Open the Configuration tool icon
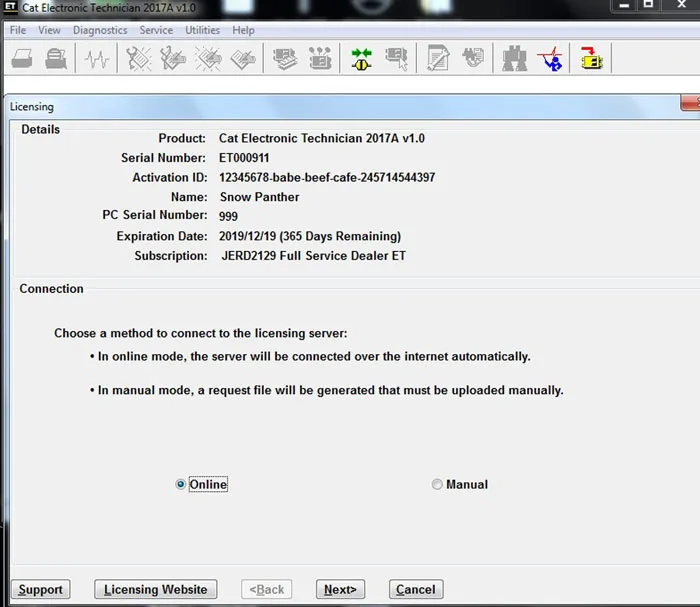This screenshot has width=700, height=607. (x=320, y=58)
